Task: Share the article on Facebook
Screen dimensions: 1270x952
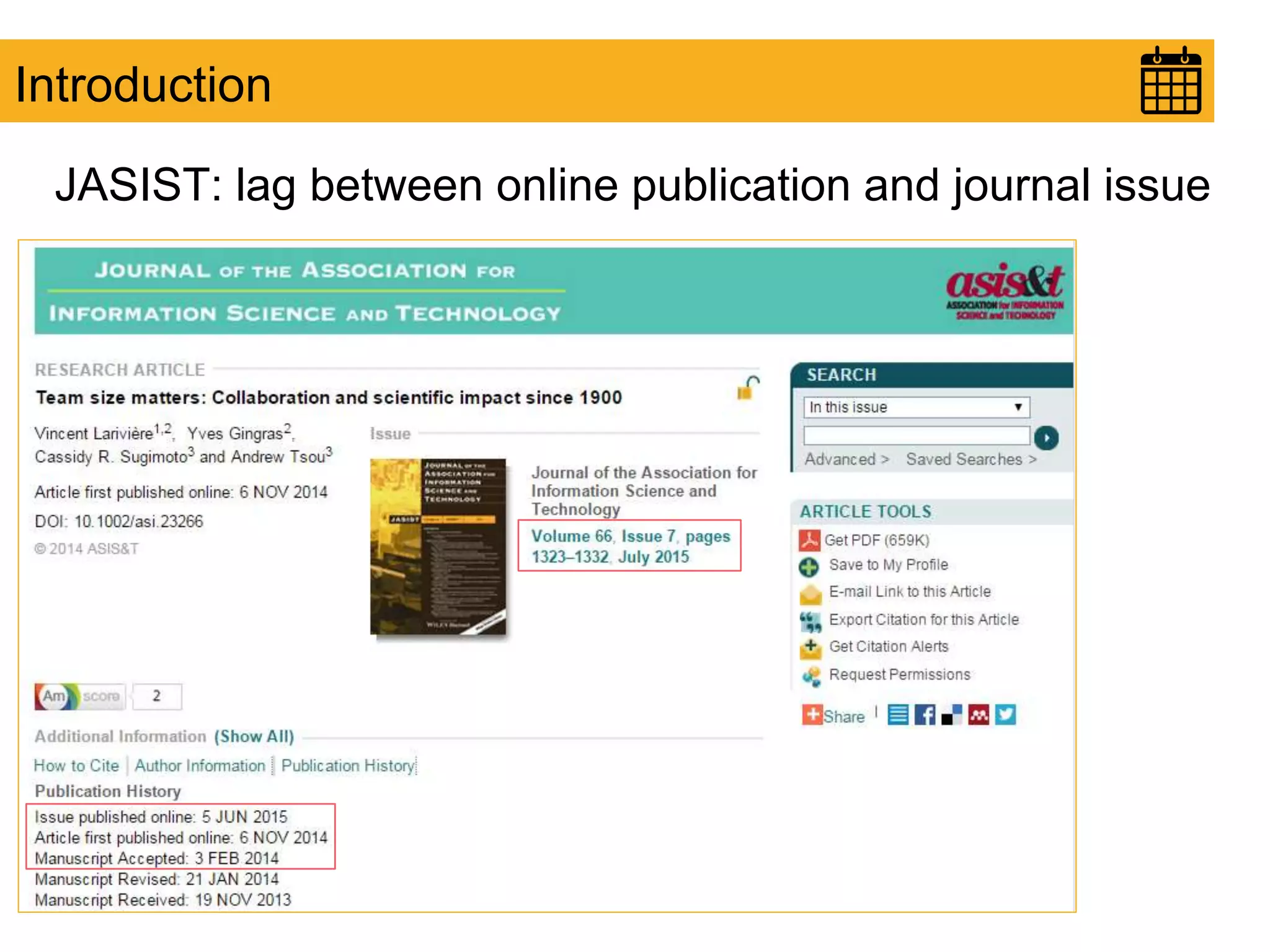Action: (x=925, y=715)
